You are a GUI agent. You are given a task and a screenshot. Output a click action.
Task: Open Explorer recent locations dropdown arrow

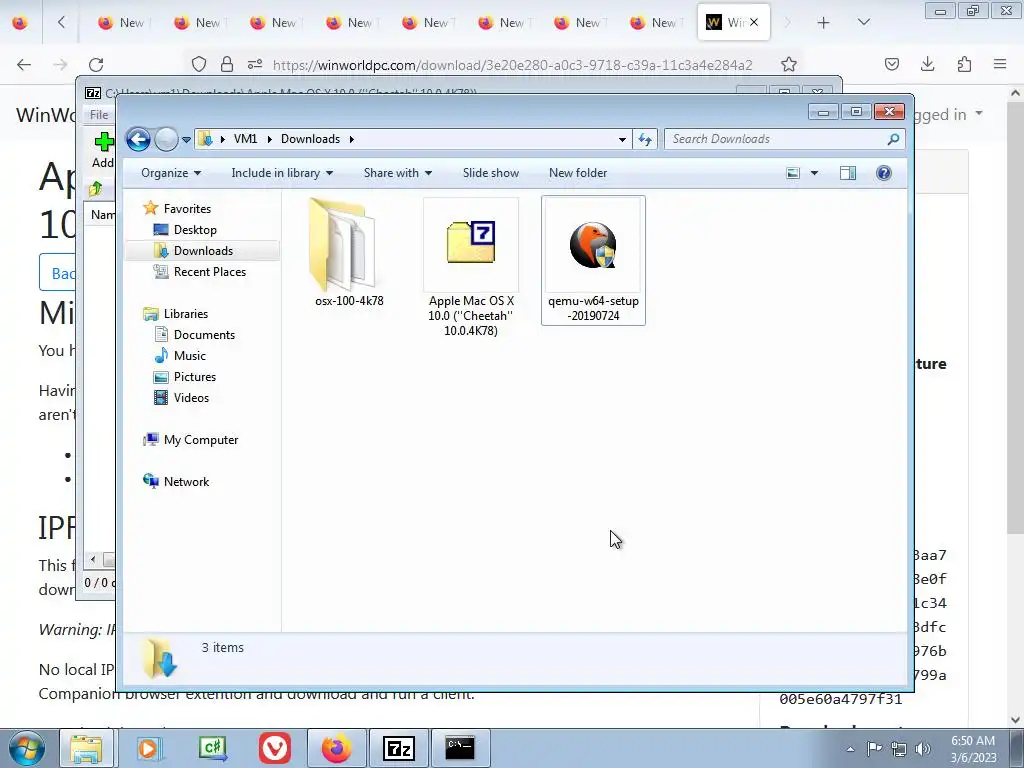tap(186, 139)
